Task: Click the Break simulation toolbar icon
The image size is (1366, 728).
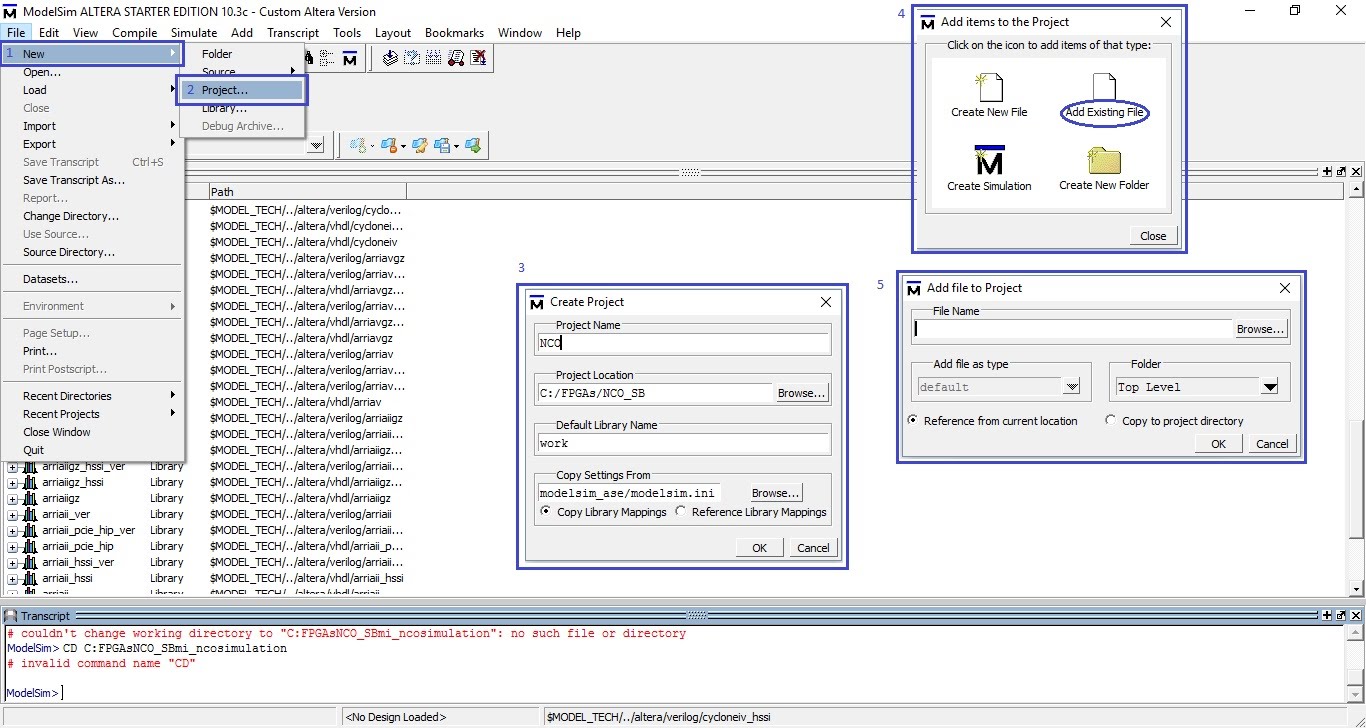Action: (x=456, y=58)
